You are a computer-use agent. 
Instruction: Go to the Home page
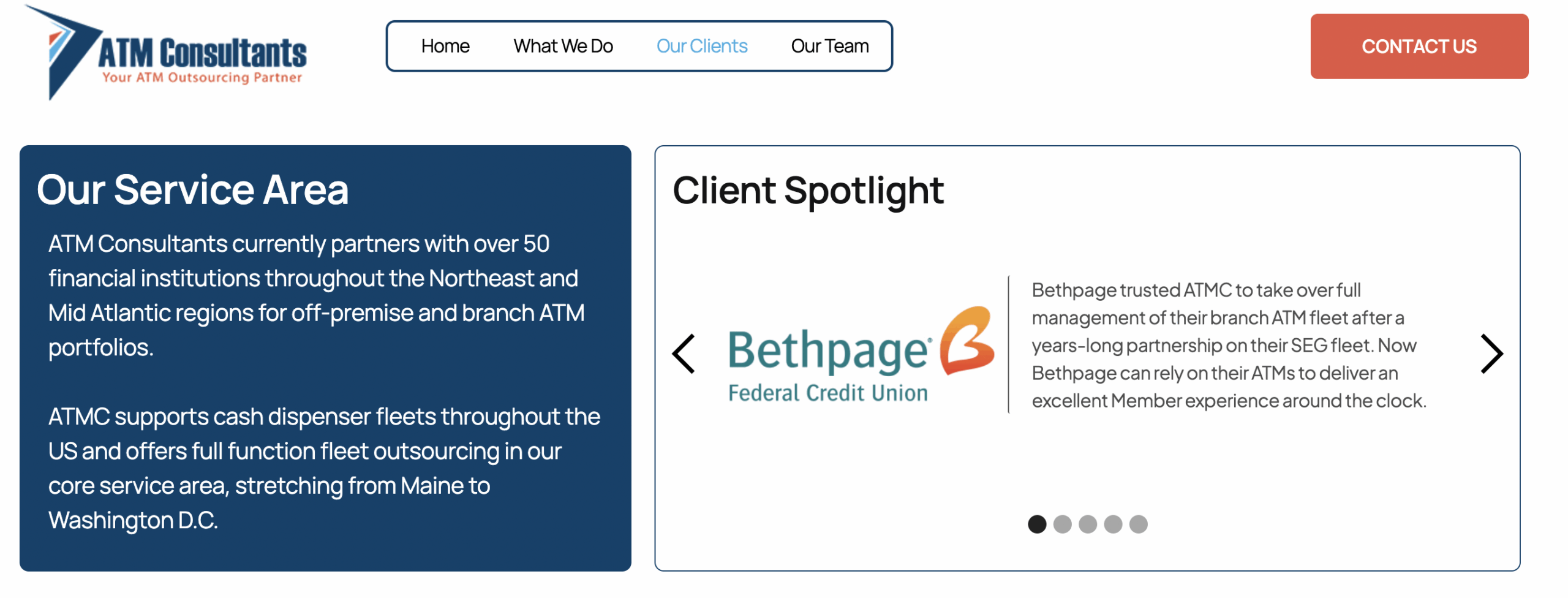coord(445,46)
